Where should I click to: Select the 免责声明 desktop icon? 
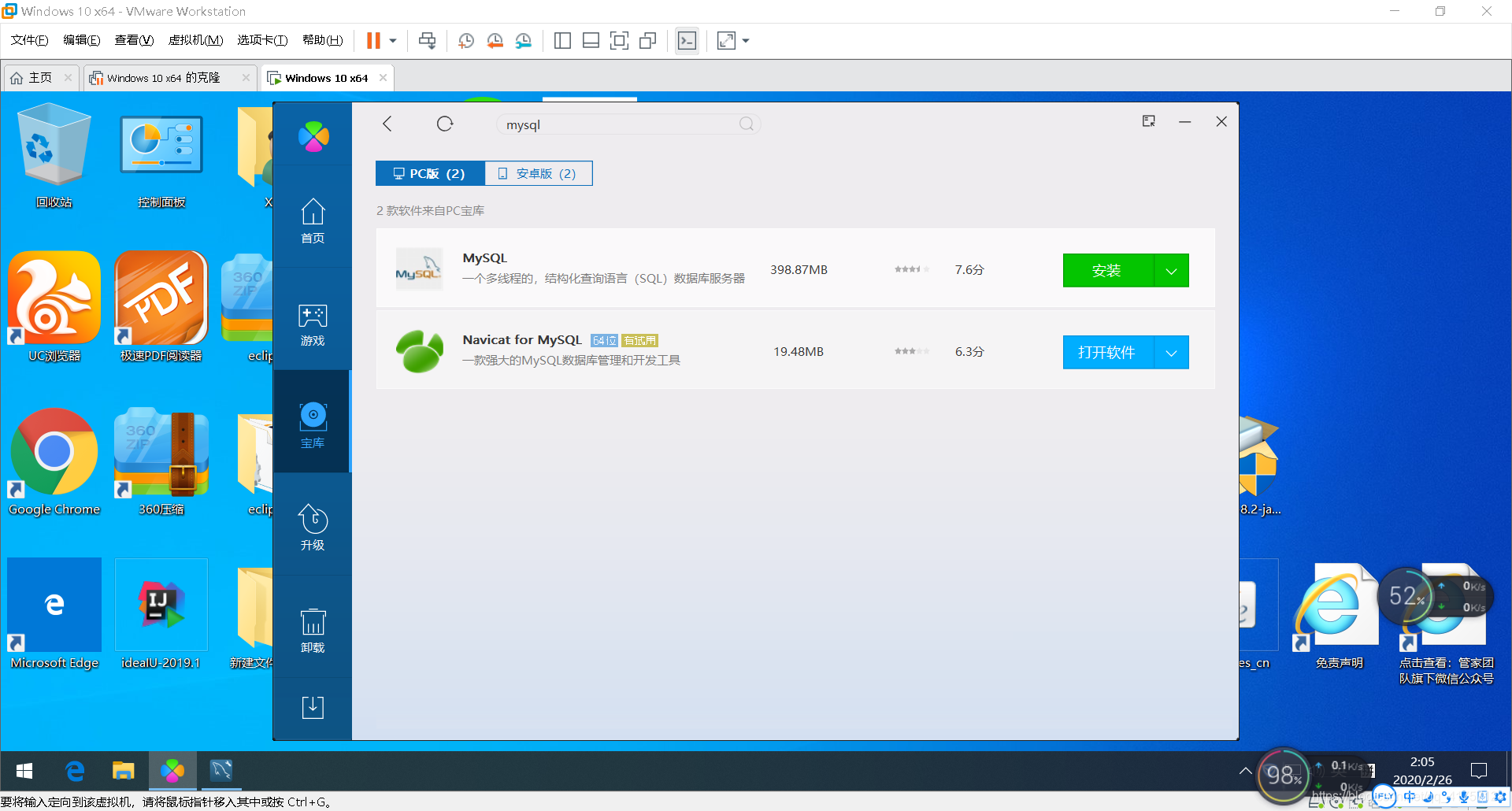1339,617
